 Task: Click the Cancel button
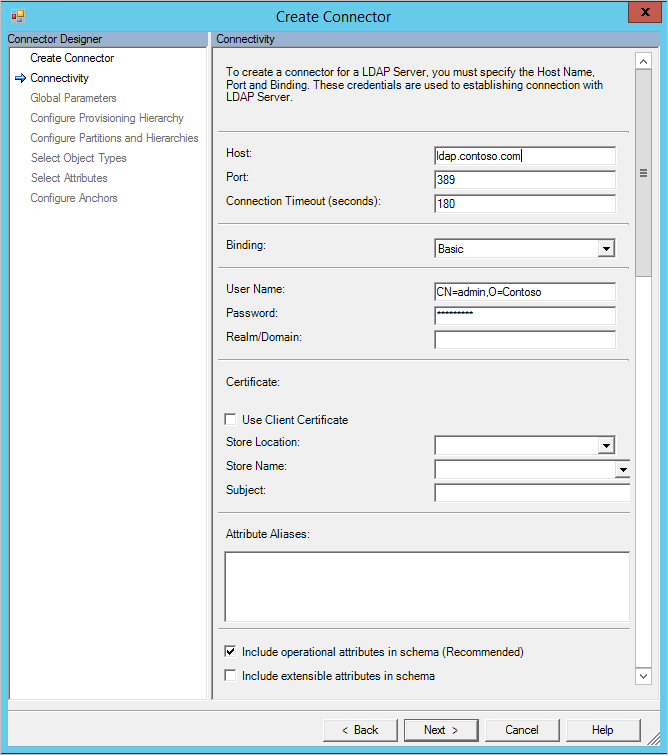coord(522,730)
